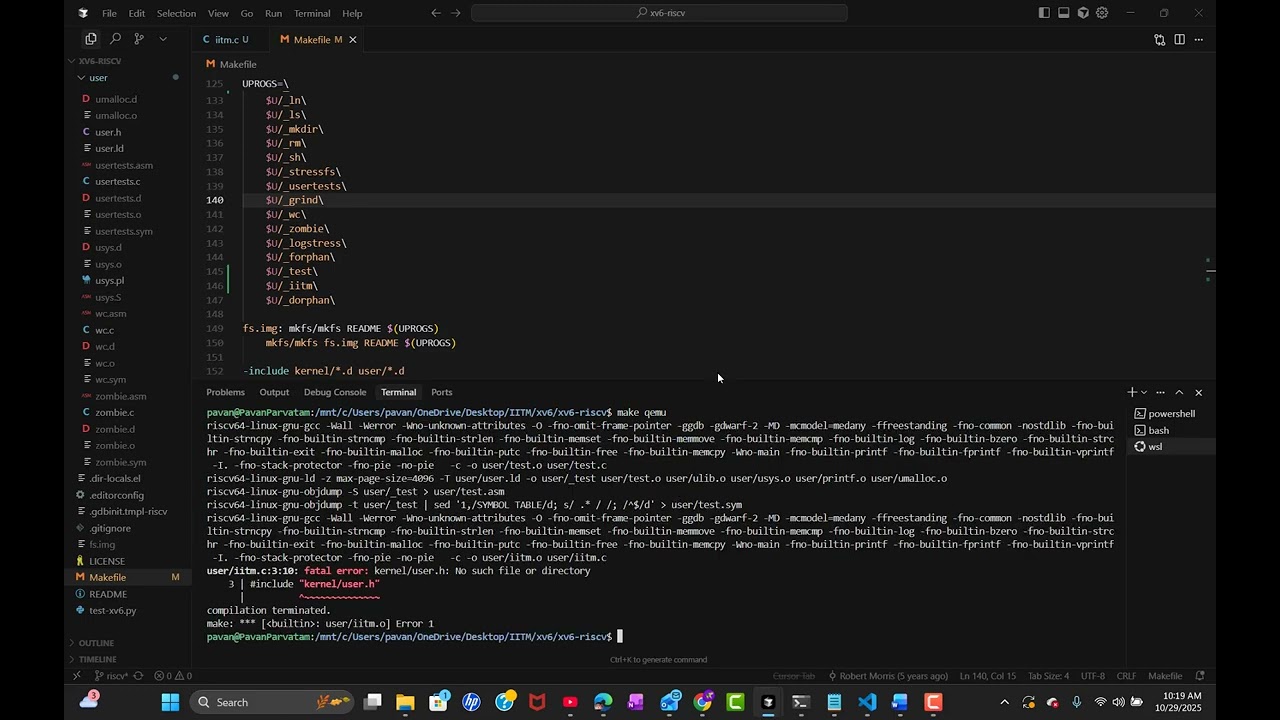Open terminal panel more actions ellipsis
This screenshot has width=1280, height=720.
point(1160,392)
